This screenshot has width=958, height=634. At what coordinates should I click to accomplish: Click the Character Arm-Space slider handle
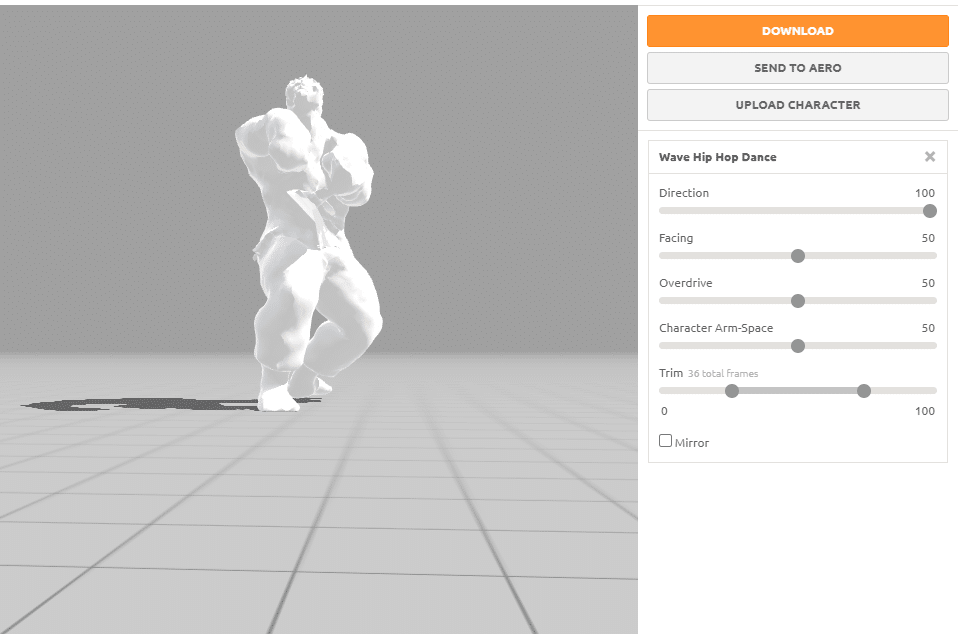click(798, 346)
